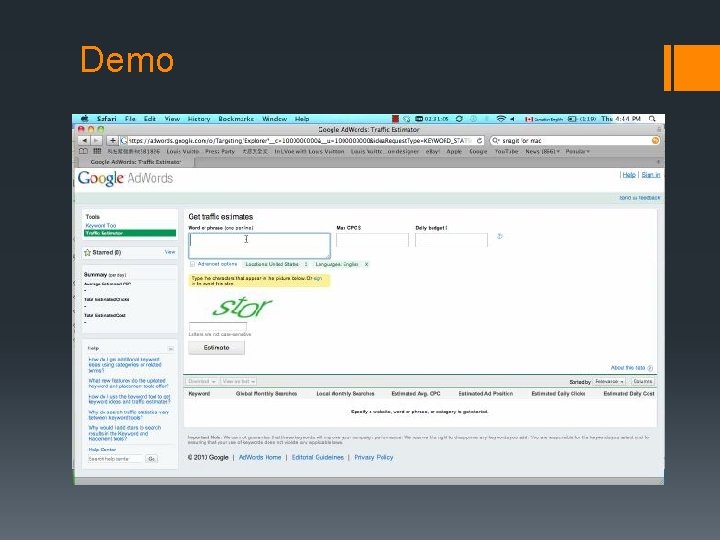Viewport: 720px width, 540px height.
Task: Open the File menu
Action: coord(130,119)
